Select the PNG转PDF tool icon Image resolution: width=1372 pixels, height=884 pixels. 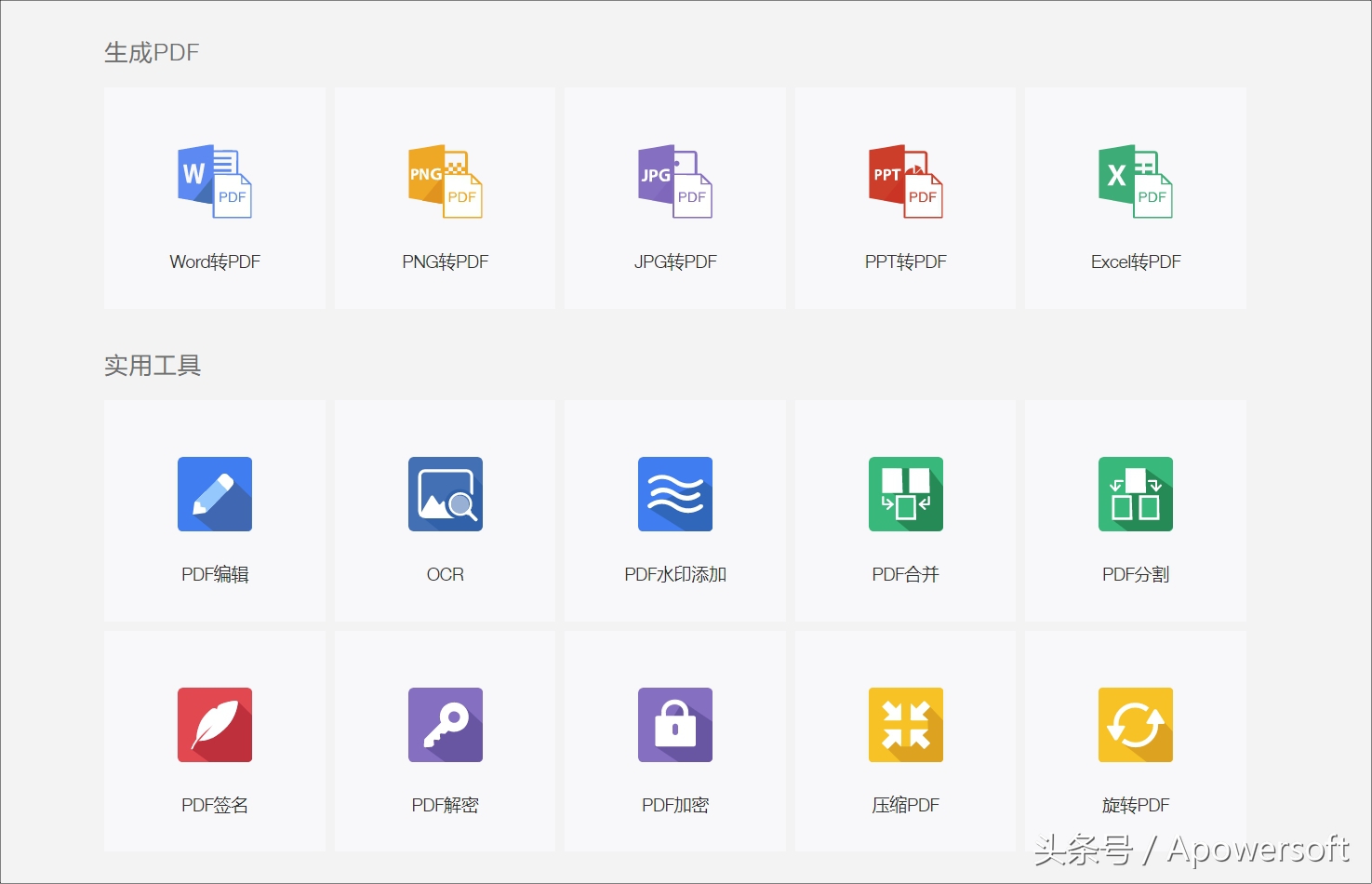tap(445, 181)
